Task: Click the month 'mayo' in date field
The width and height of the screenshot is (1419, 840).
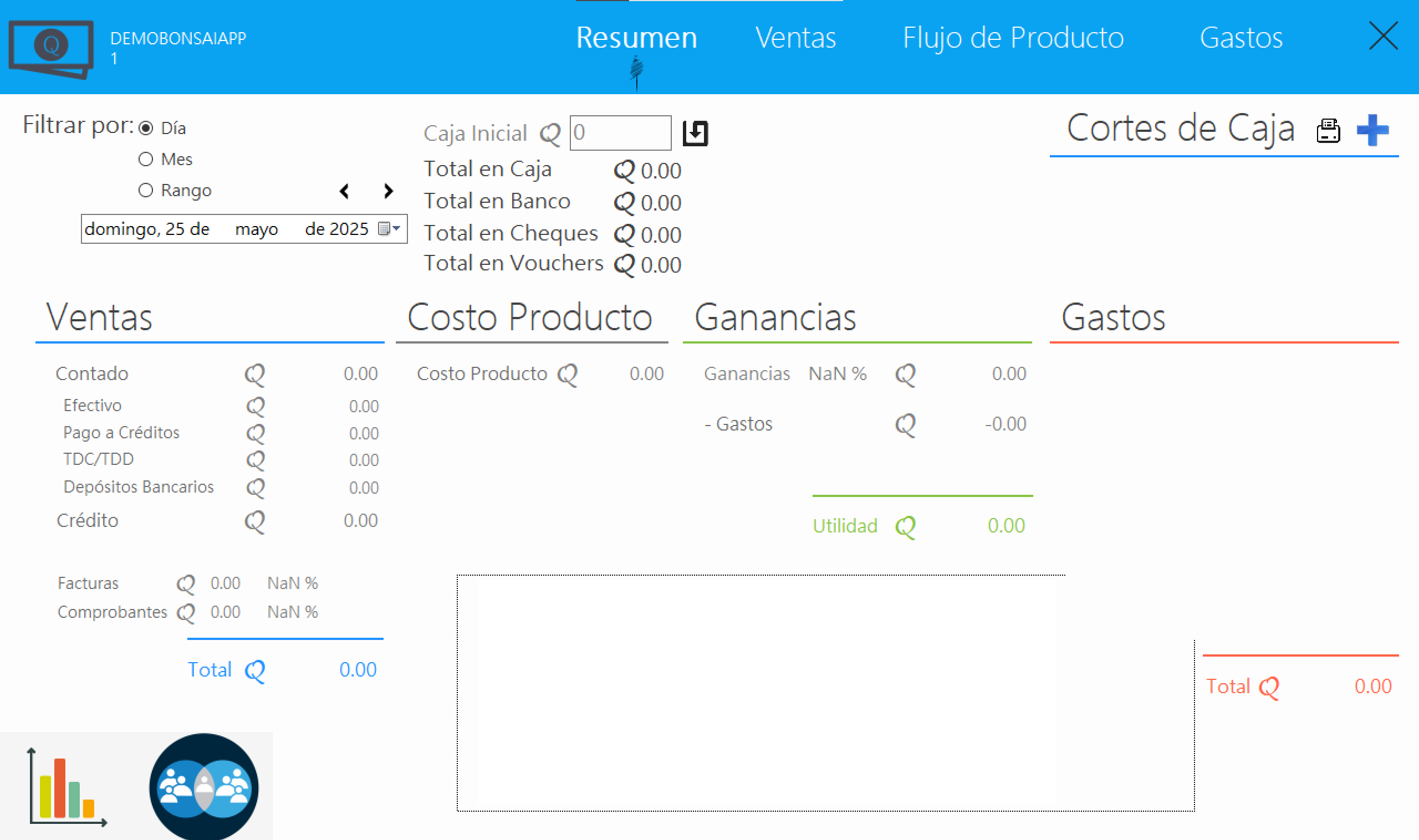Action: tap(257, 229)
